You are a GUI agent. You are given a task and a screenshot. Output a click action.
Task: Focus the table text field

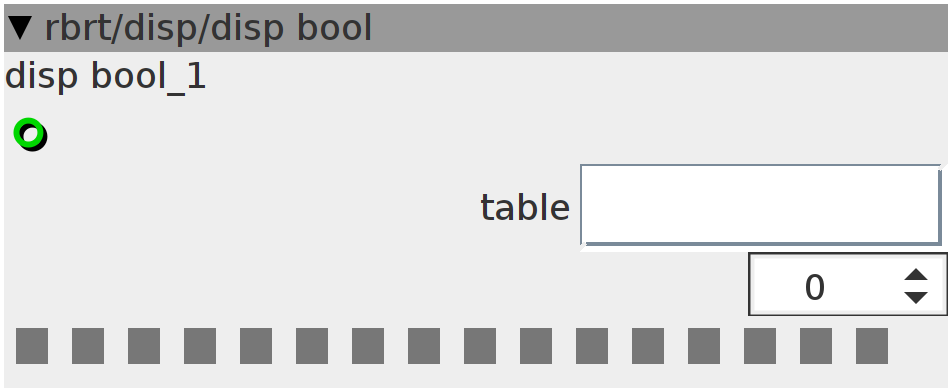coord(760,205)
